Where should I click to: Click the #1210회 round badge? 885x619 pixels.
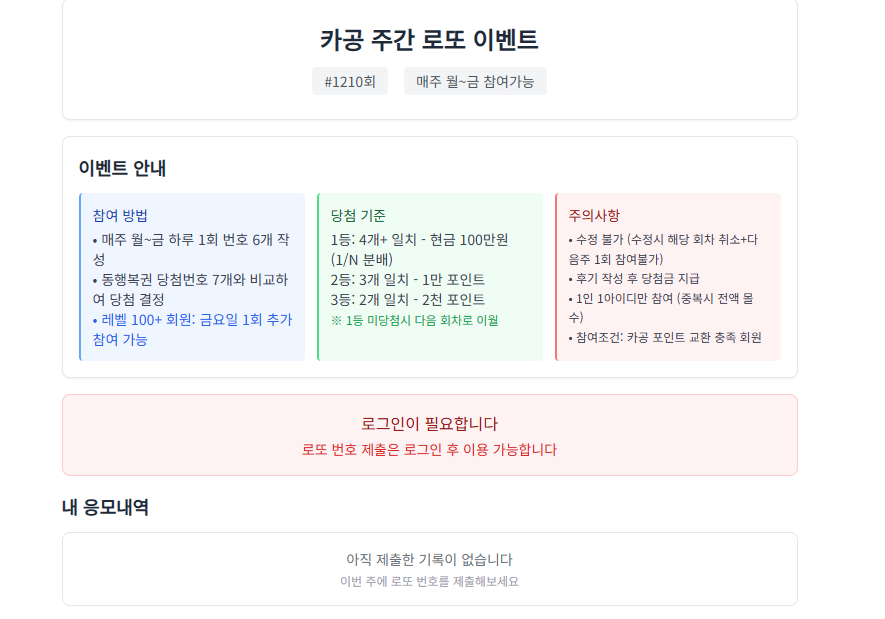[349, 81]
